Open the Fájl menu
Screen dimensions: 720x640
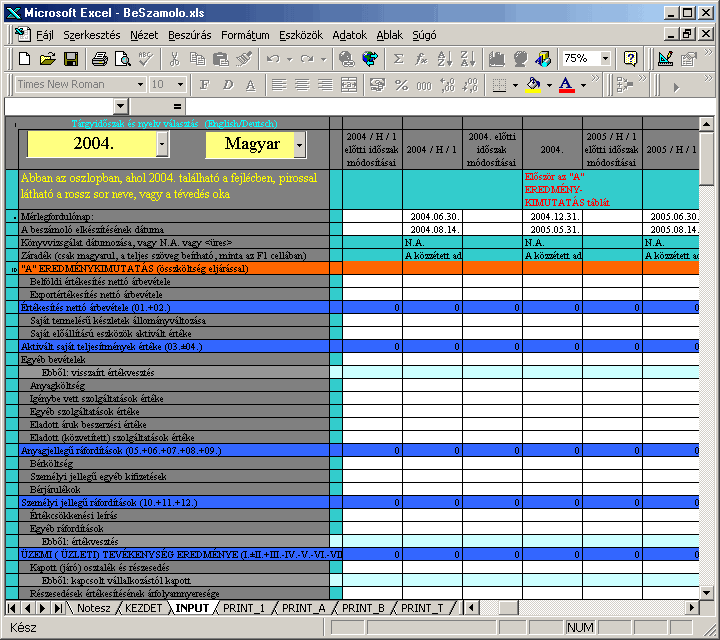pyautogui.click(x=45, y=35)
